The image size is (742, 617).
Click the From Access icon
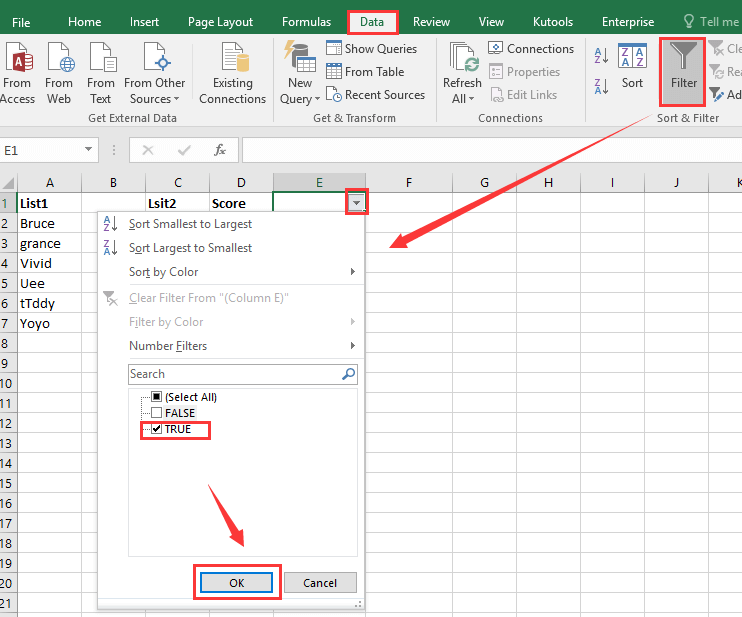click(17, 62)
